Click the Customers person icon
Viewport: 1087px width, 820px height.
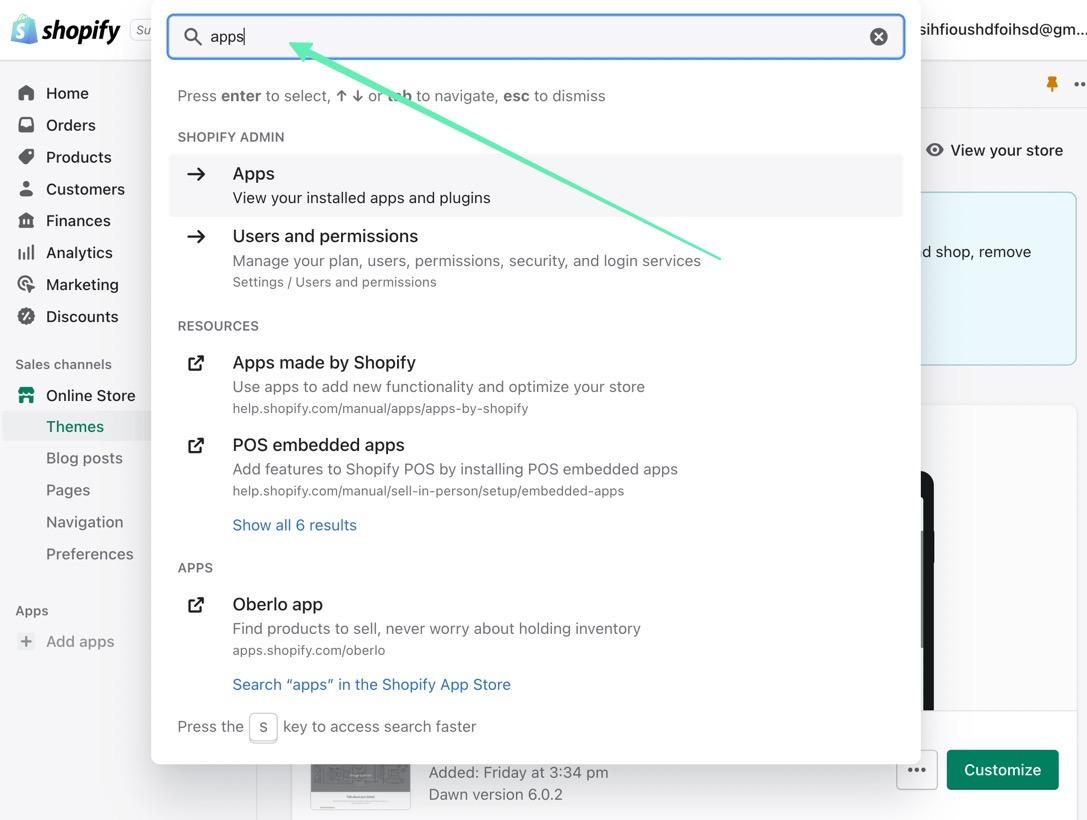(x=26, y=189)
